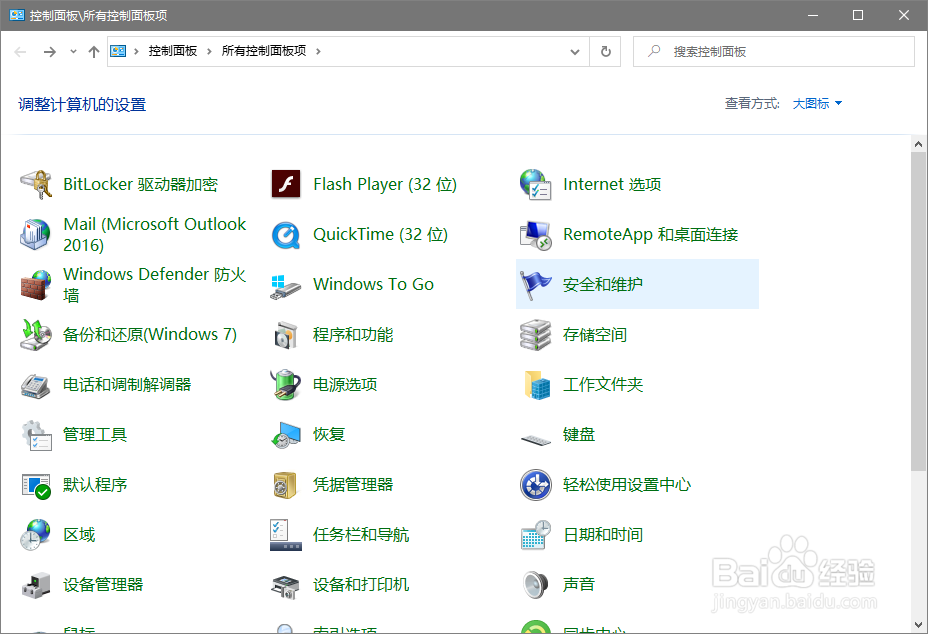The height and width of the screenshot is (634, 928).
Task: Open the Windows To Go USB icon
Action: 286,285
